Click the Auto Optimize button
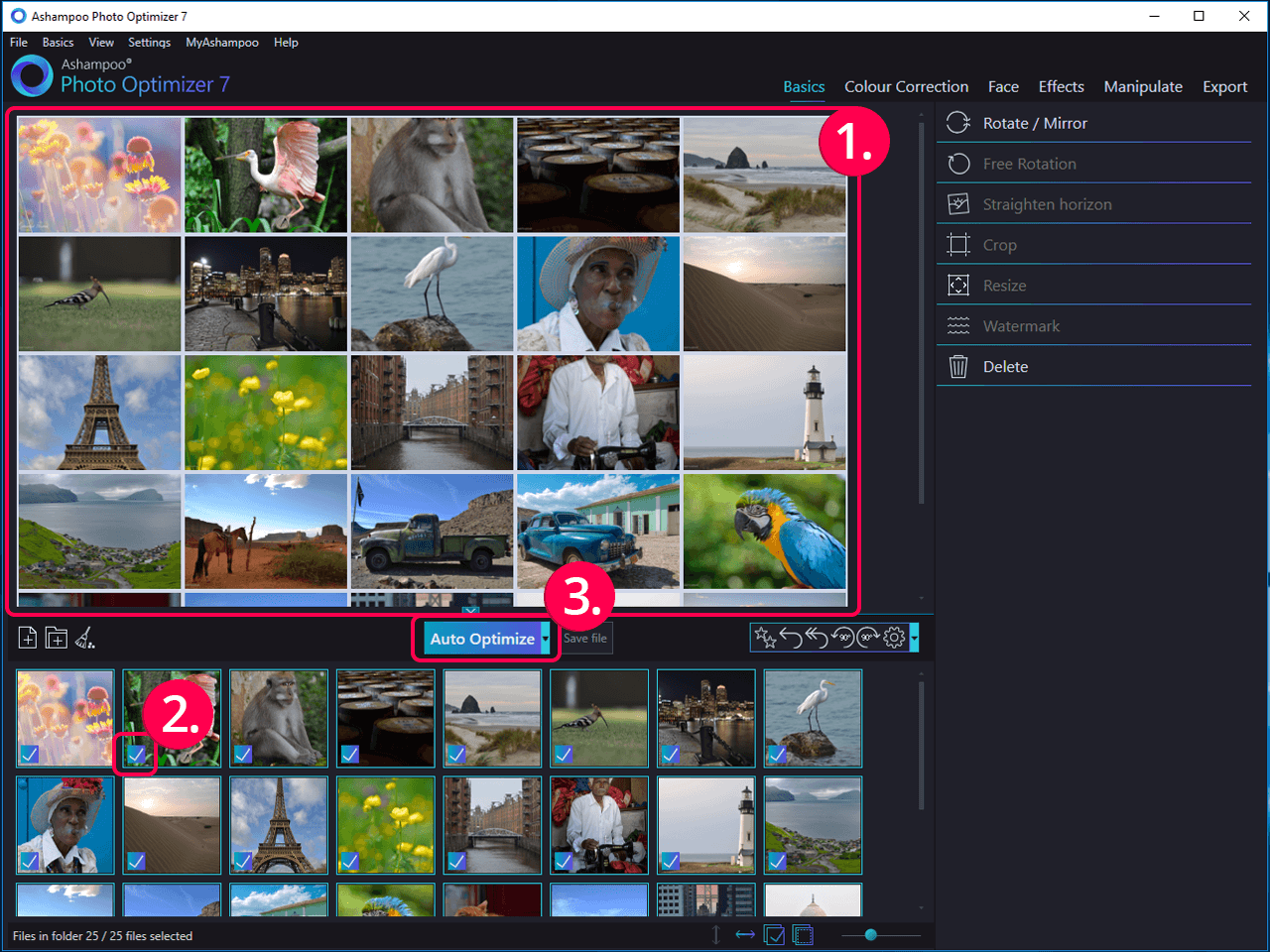This screenshot has width=1270, height=952. pyautogui.click(x=482, y=639)
